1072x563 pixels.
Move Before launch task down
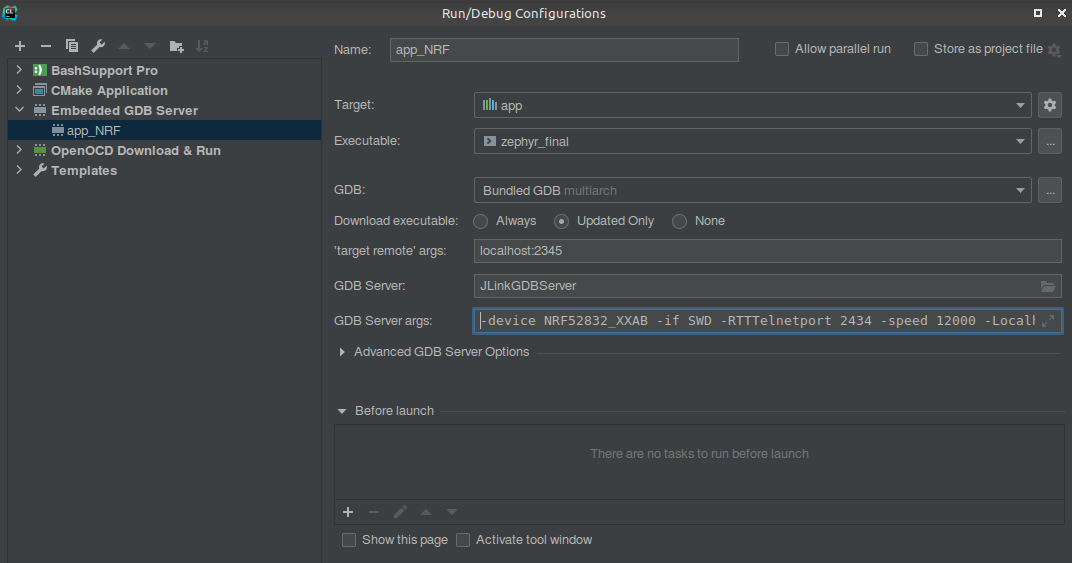point(452,512)
